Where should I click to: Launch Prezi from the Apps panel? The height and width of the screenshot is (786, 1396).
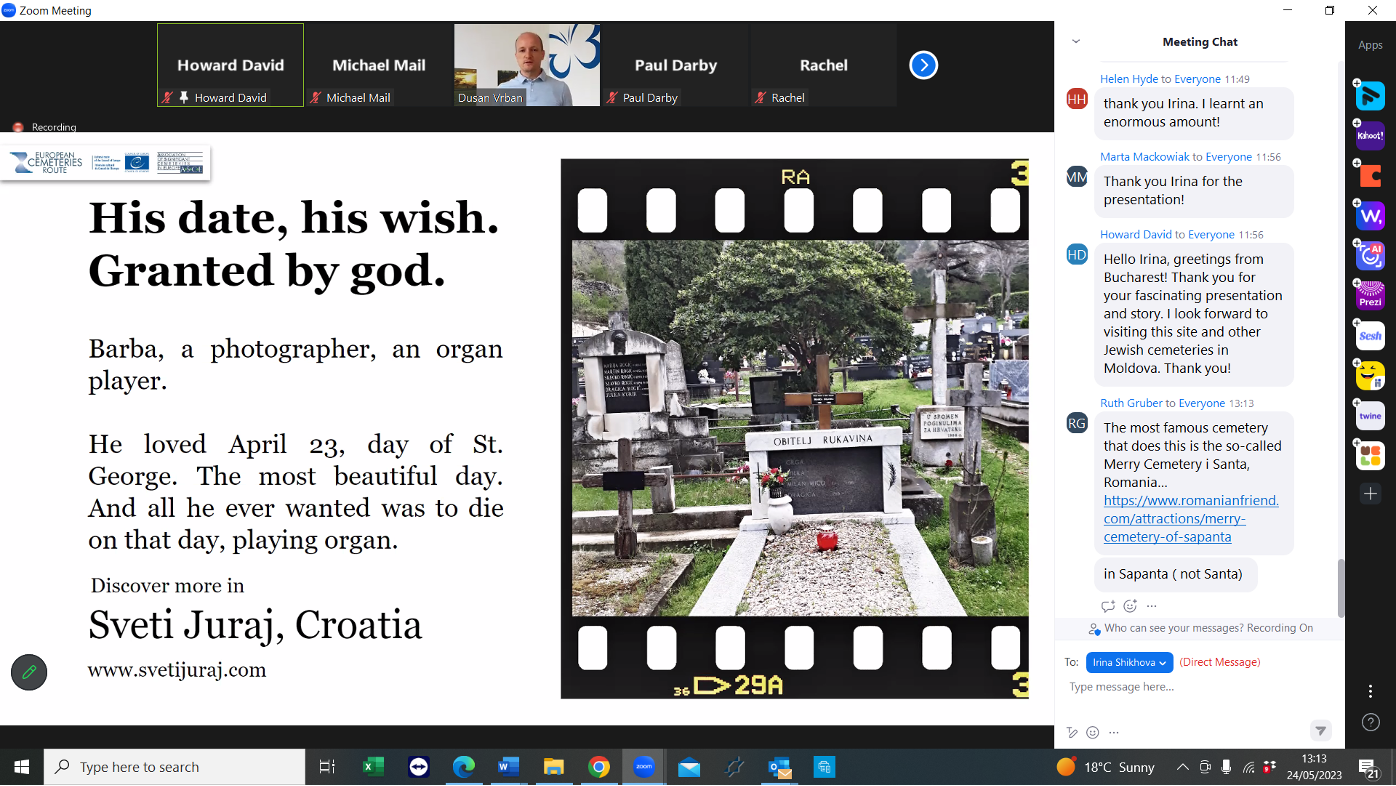click(x=1370, y=295)
